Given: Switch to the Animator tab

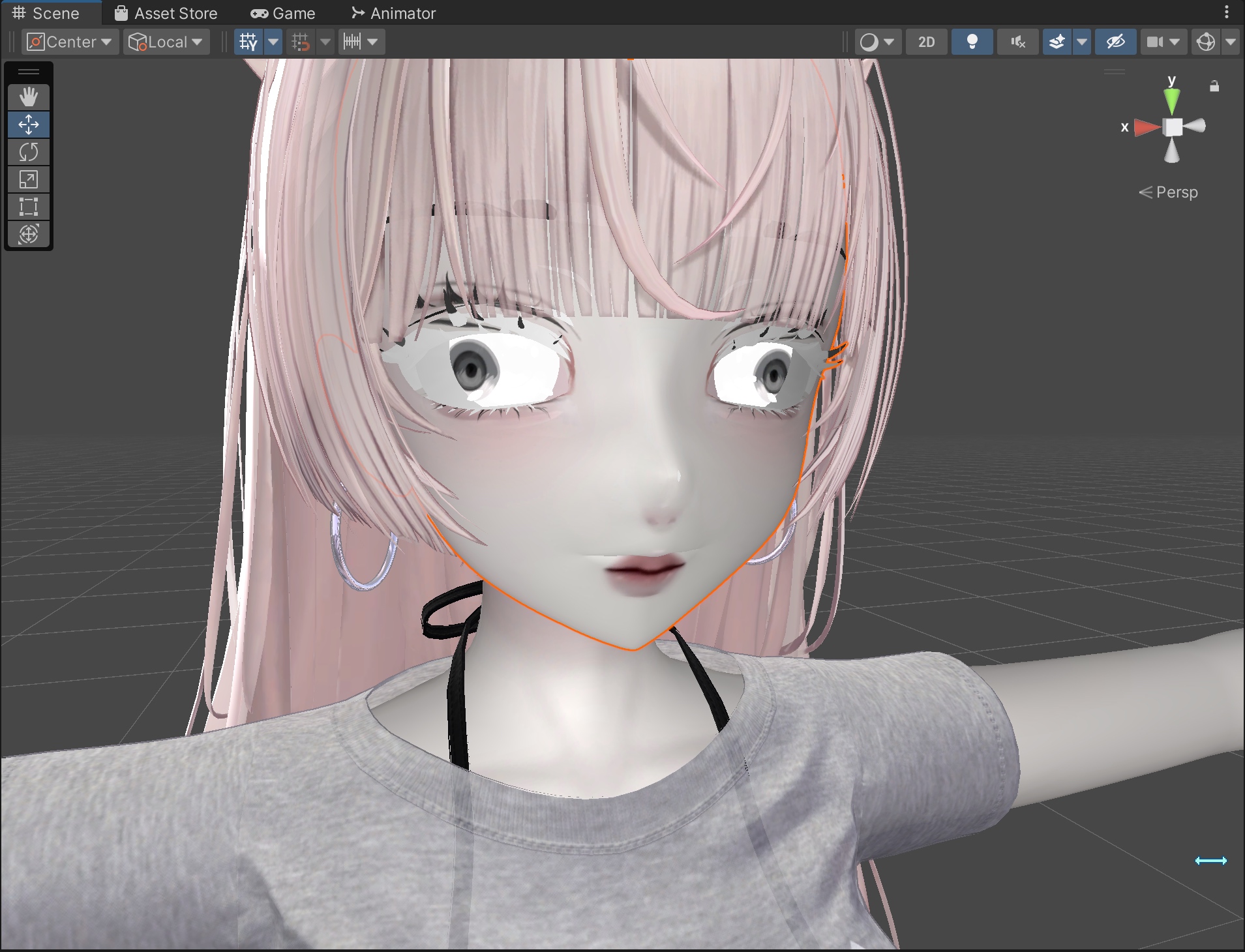Looking at the screenshot, I should pyautogui.click(x=393, y=13).
